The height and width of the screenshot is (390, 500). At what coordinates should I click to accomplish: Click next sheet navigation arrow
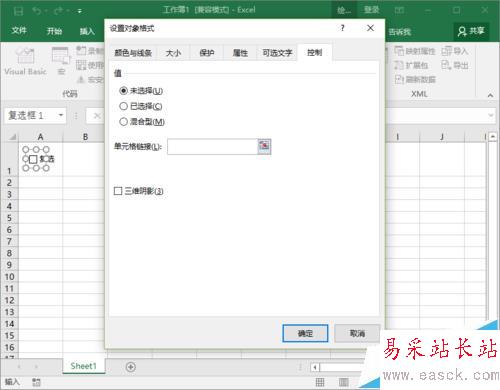click(x=36, y=367)
